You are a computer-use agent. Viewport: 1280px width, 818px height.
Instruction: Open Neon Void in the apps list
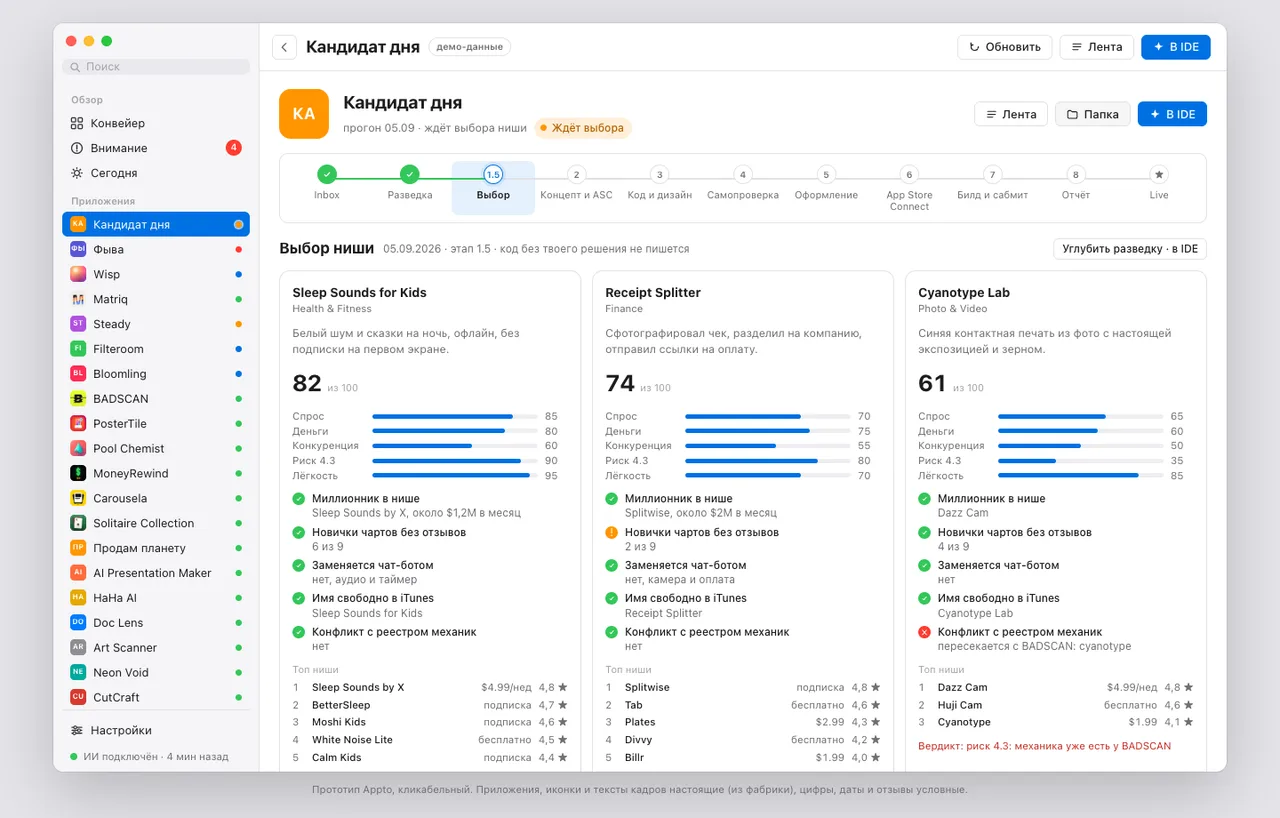pos(156,673)
